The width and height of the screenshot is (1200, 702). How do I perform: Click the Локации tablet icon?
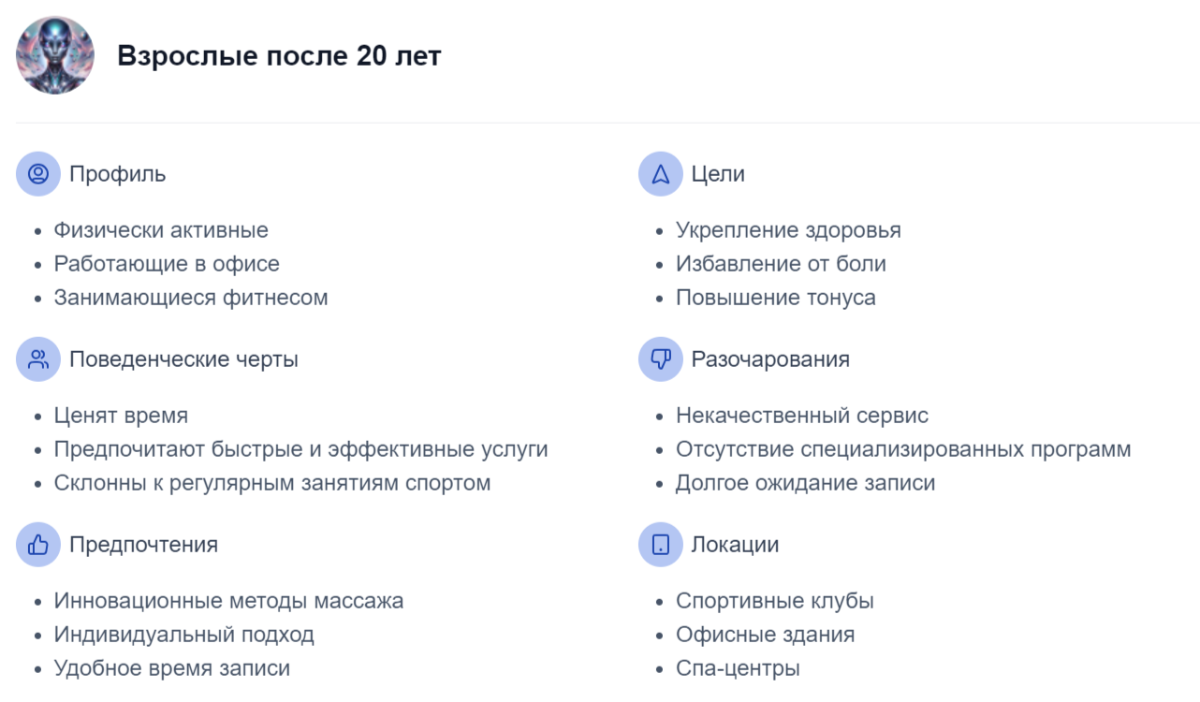click(660, 545)
